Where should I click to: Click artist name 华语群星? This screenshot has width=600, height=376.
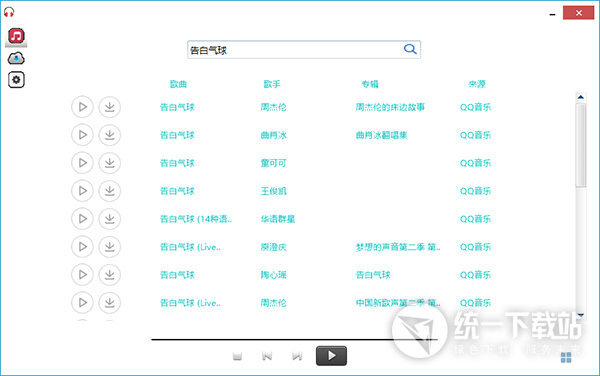(277, 219)
